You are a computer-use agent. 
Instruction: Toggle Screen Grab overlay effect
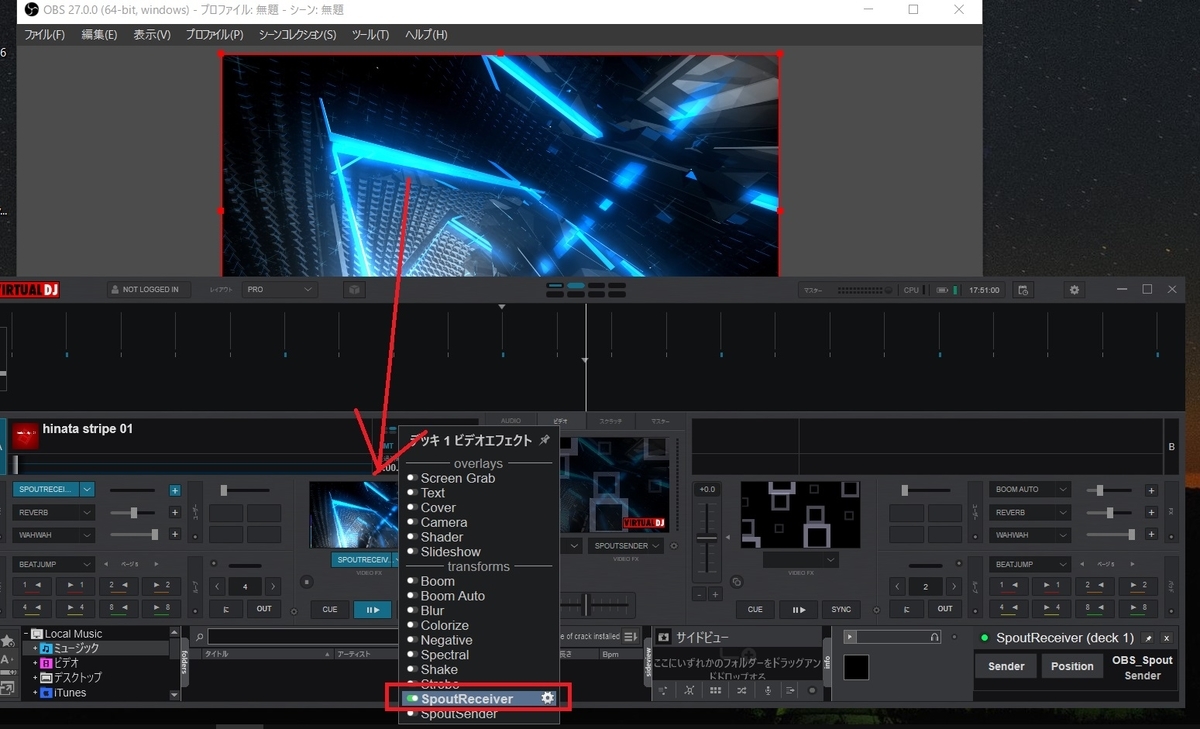point(411,478)
